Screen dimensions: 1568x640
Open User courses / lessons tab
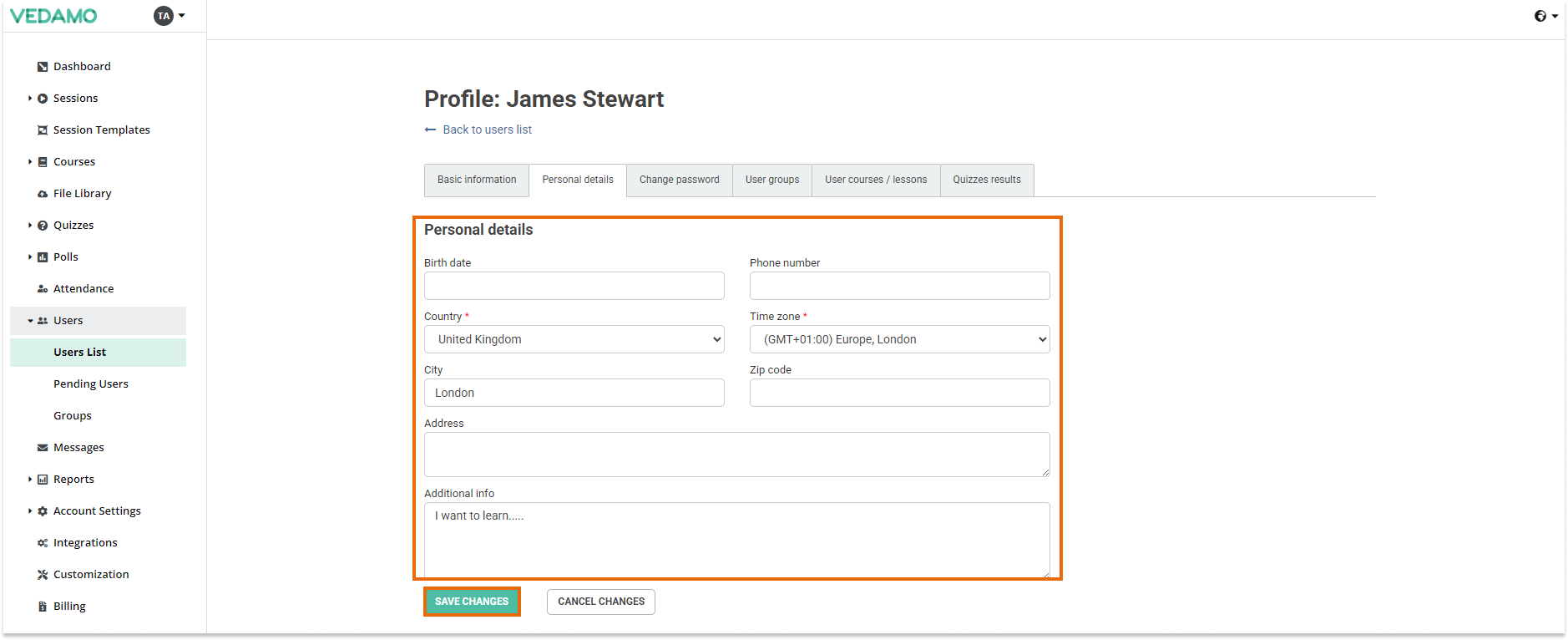876,180
